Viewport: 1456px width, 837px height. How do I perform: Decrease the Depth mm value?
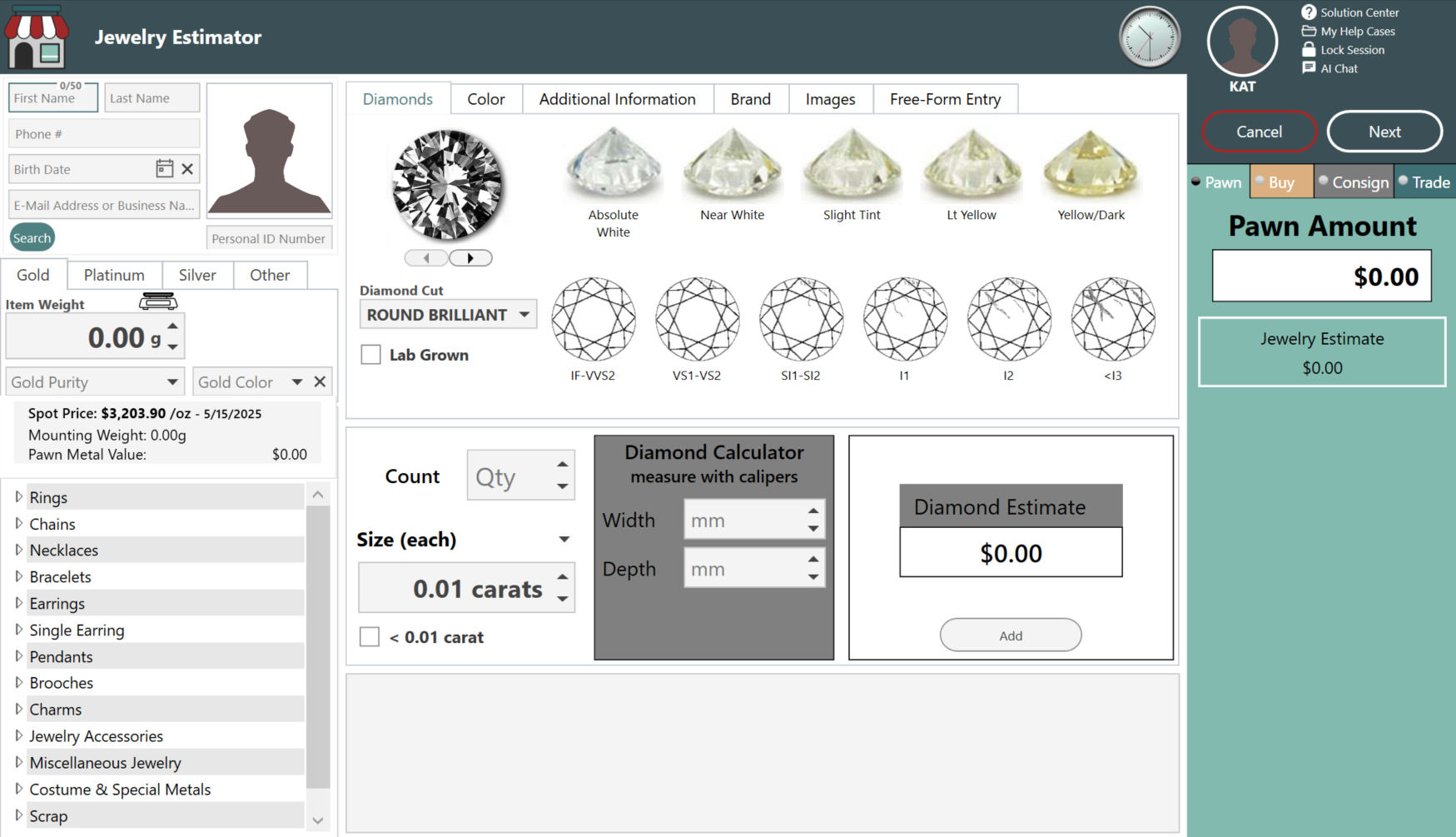click(813, 577)
